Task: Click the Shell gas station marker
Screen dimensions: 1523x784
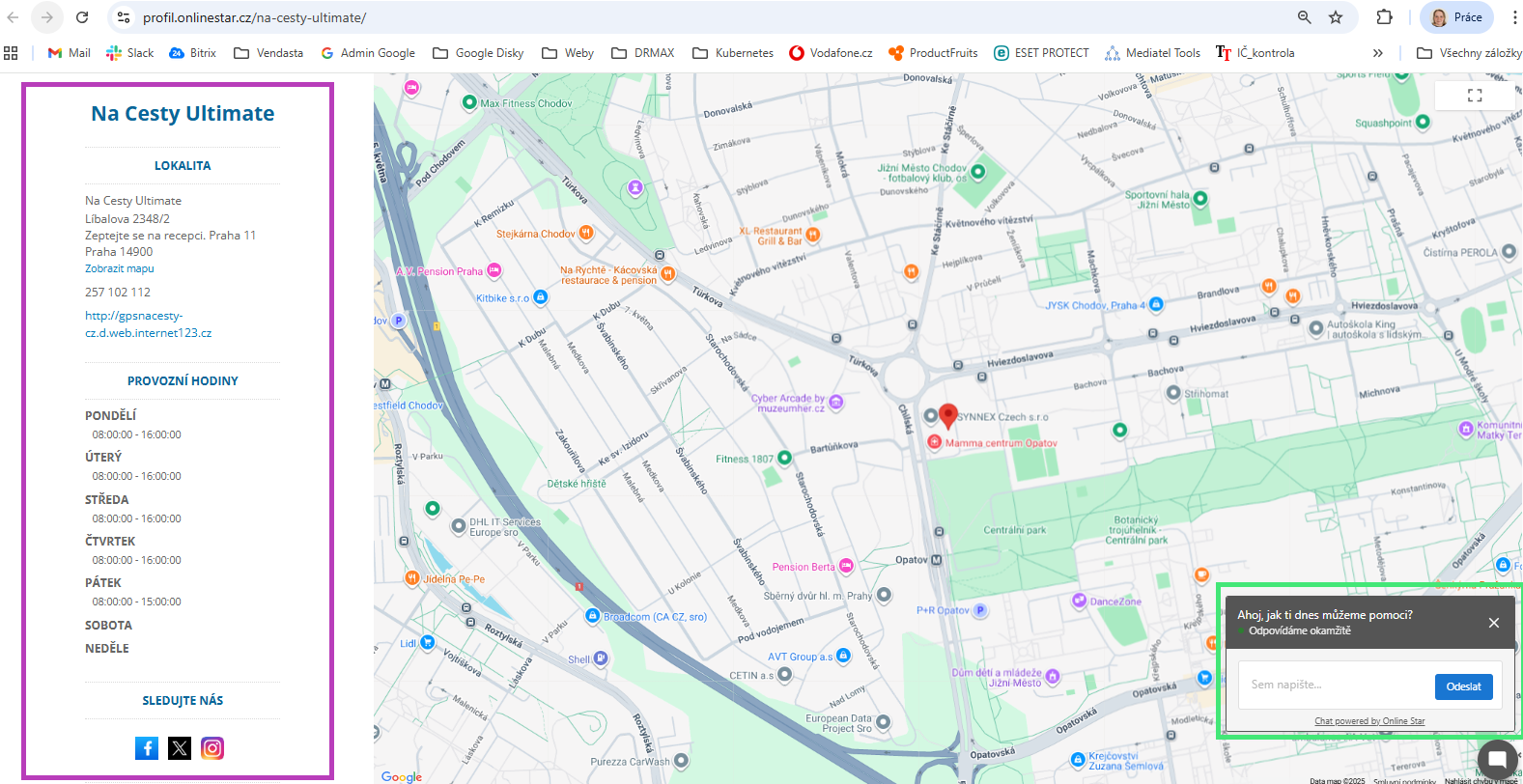Action: click(601, 658)
